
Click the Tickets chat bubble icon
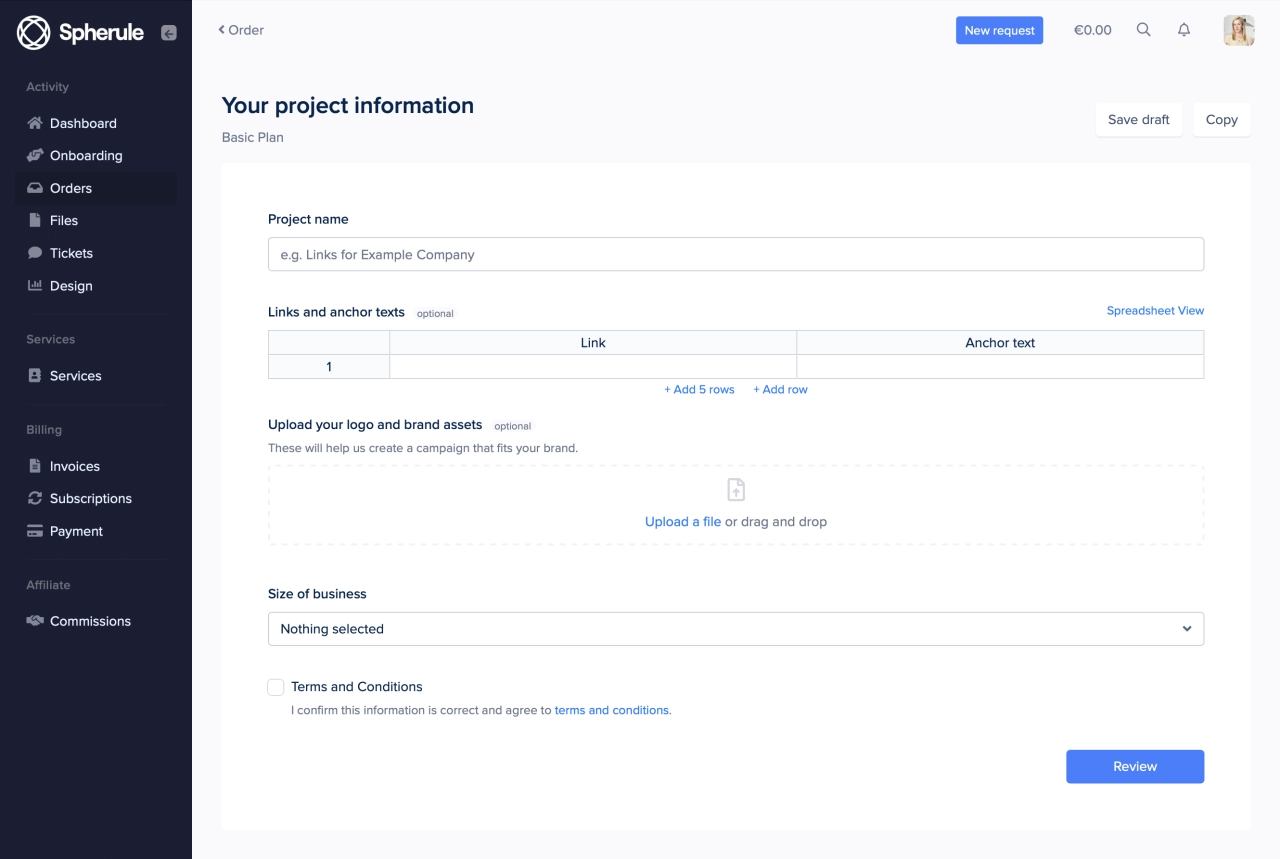[35, 253]
